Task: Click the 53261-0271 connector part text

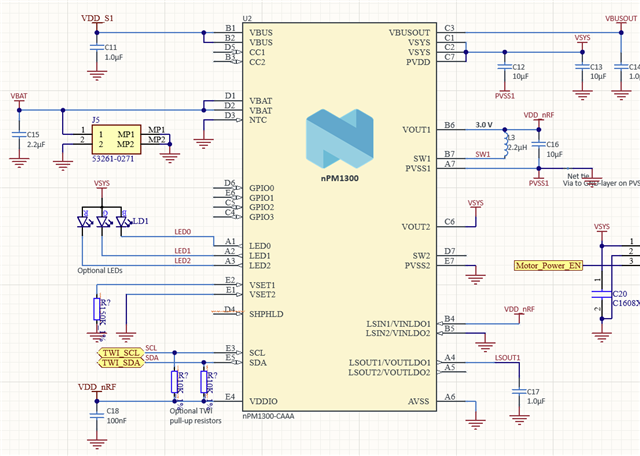Action: [113, 159]
